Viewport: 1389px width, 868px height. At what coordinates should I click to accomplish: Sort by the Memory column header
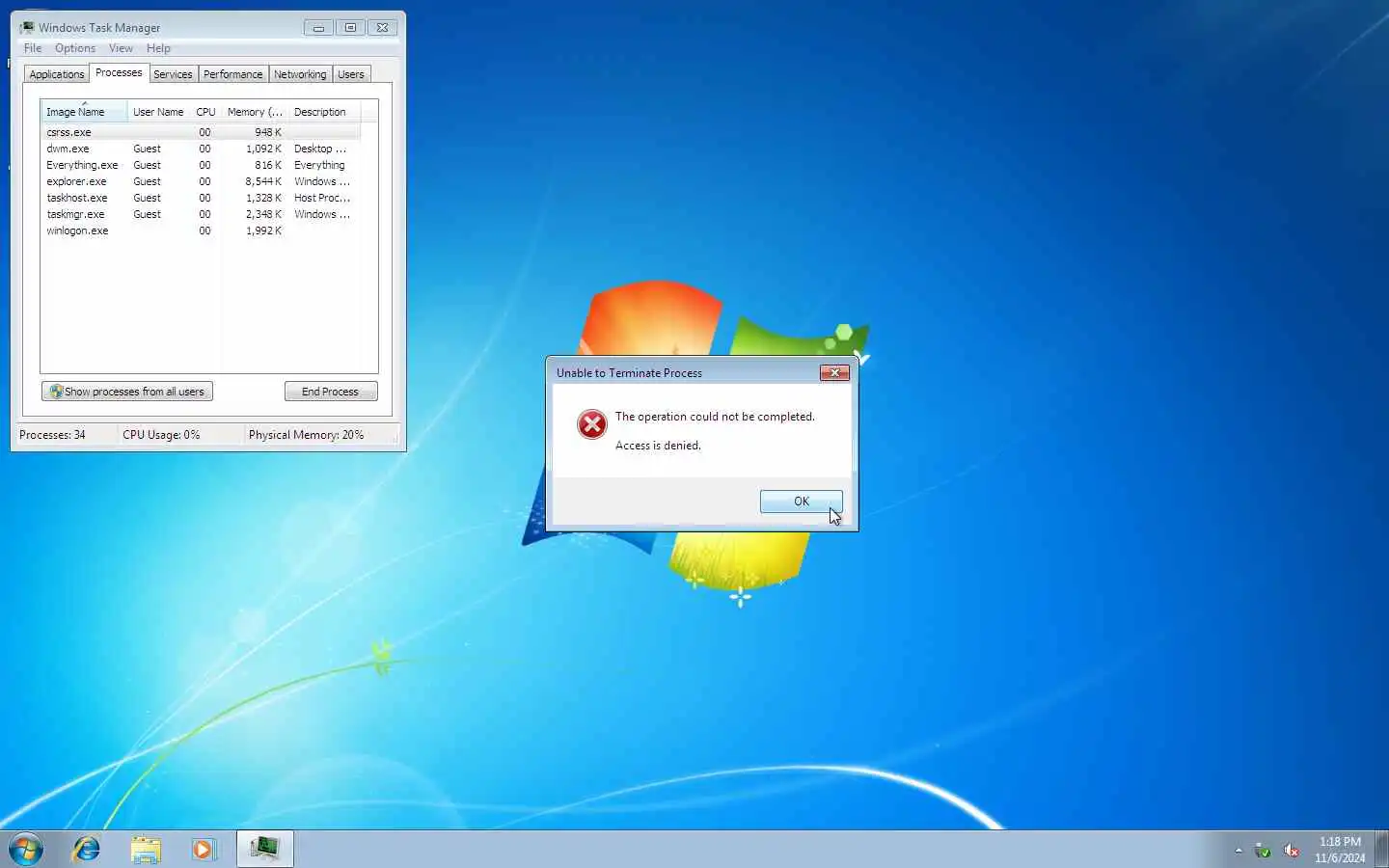[x=255, y=112]
